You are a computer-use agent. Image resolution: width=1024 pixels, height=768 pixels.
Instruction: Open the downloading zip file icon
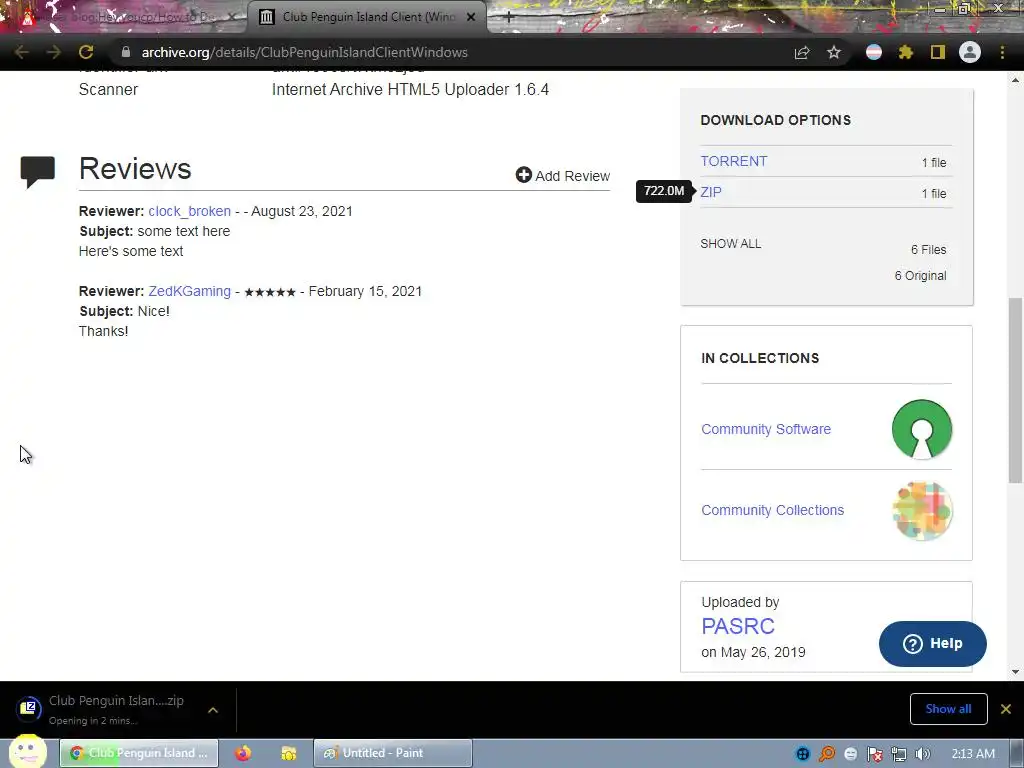coord(29,709)
